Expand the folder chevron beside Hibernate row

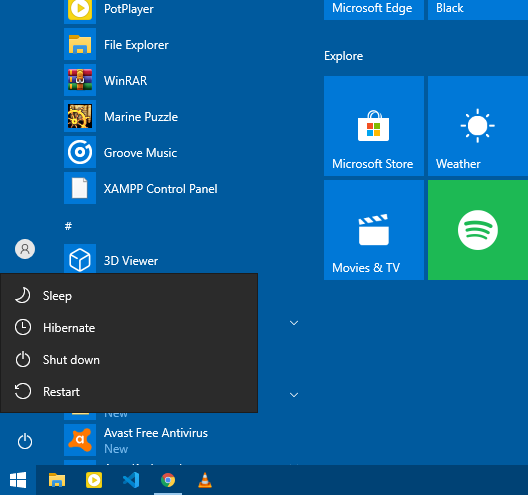[294, 323]
